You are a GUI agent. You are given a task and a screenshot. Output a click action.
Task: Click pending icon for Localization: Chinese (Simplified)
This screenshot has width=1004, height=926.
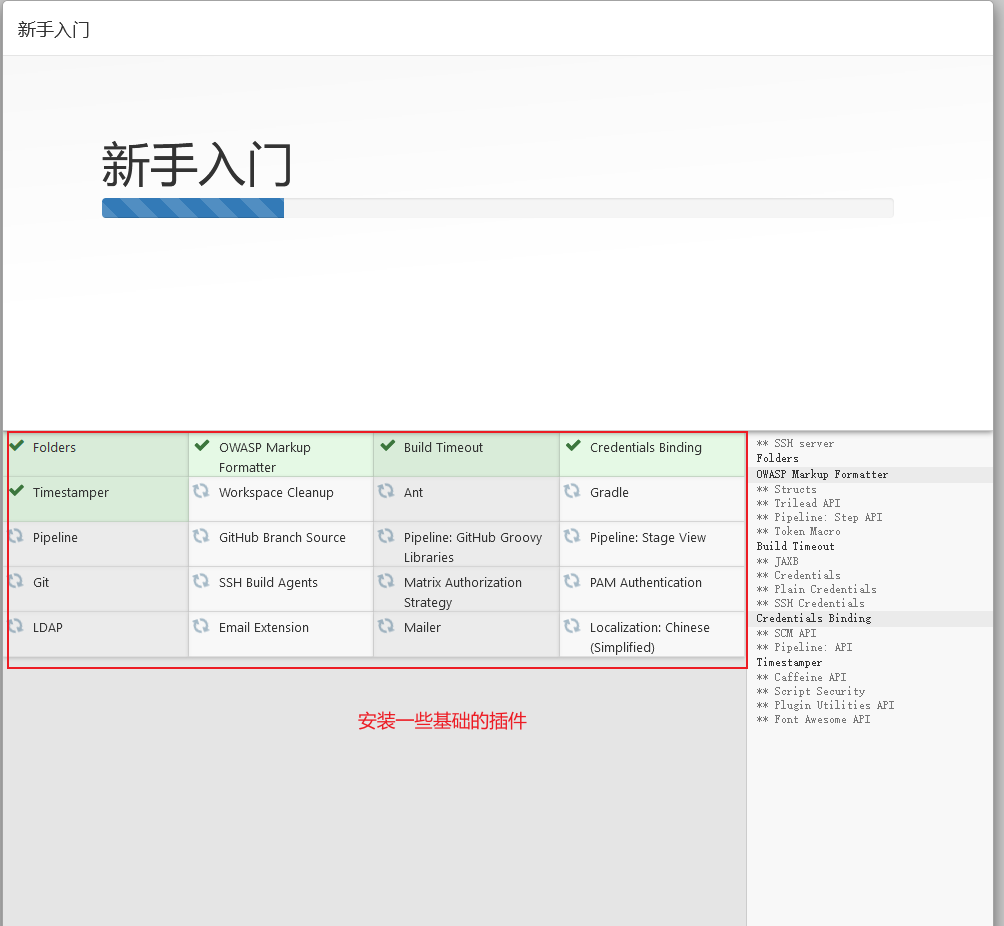click(572, 626)
